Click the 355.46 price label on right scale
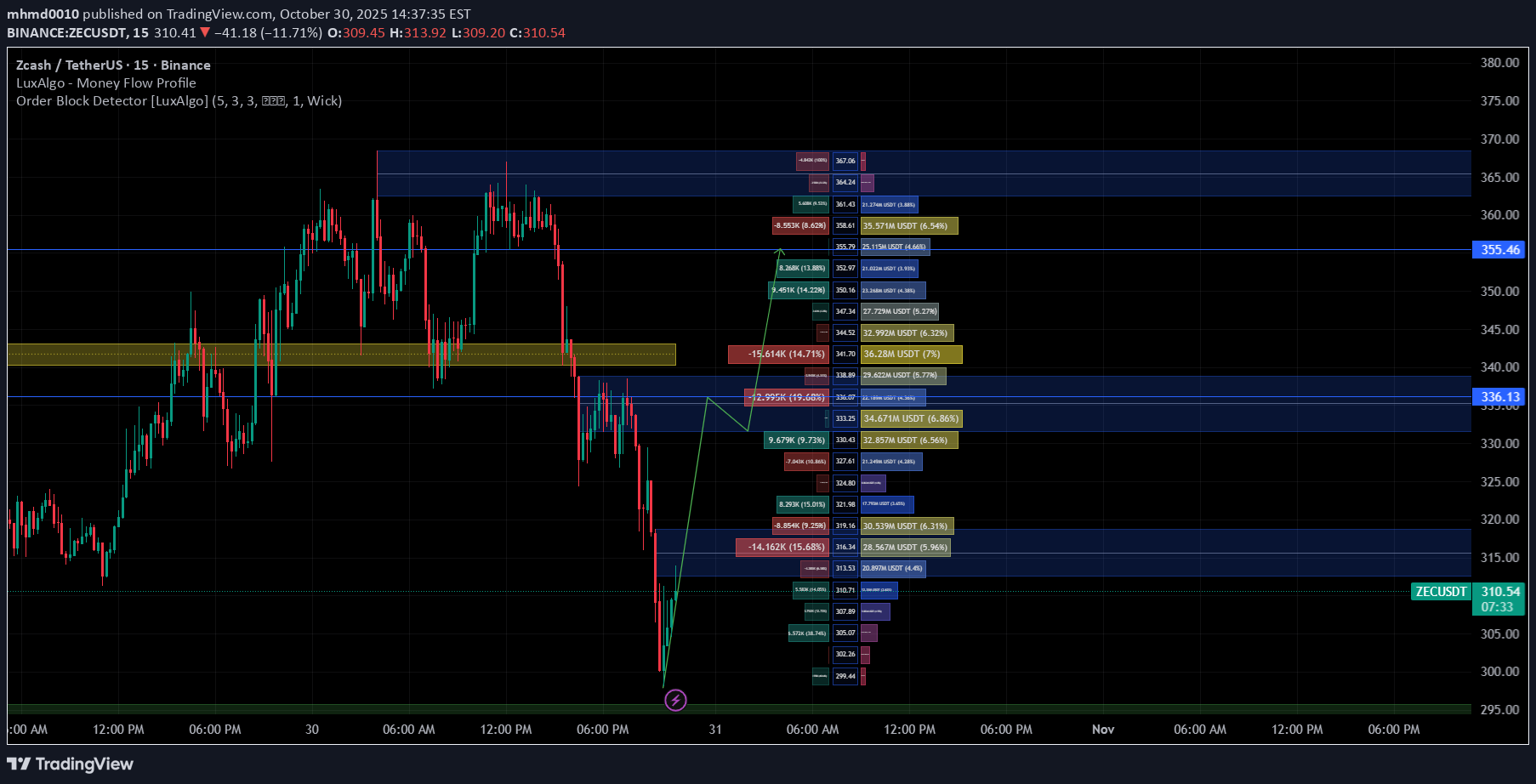This screenshot has height=784, width=1536. tap(1500, 249)
